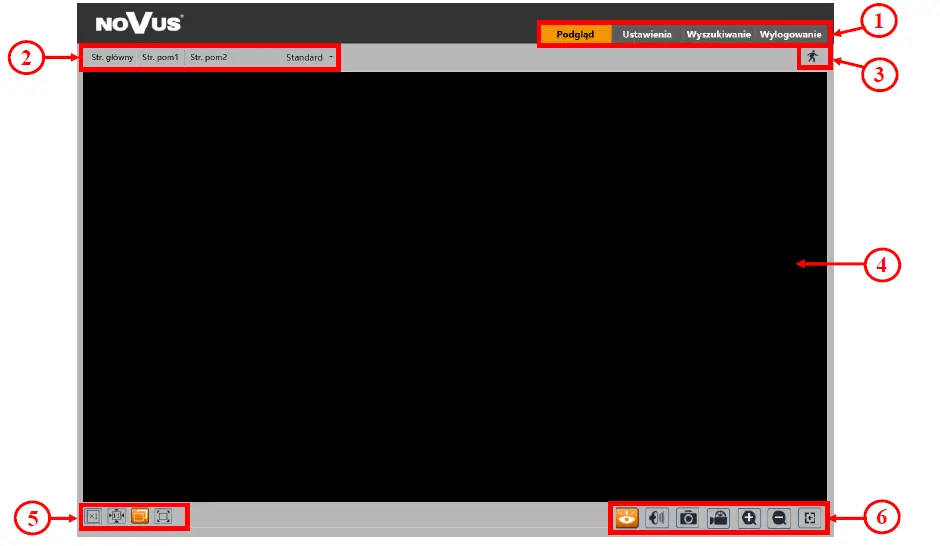Open the Podgląd tab

(x=576, y=34)
